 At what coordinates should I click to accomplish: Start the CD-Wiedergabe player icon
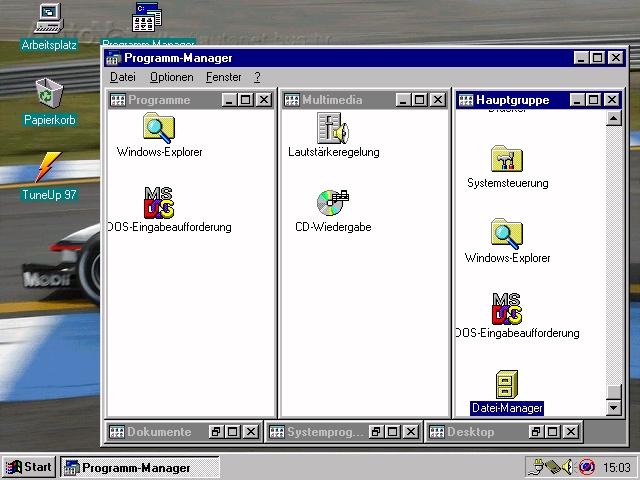tap(332, 203)
